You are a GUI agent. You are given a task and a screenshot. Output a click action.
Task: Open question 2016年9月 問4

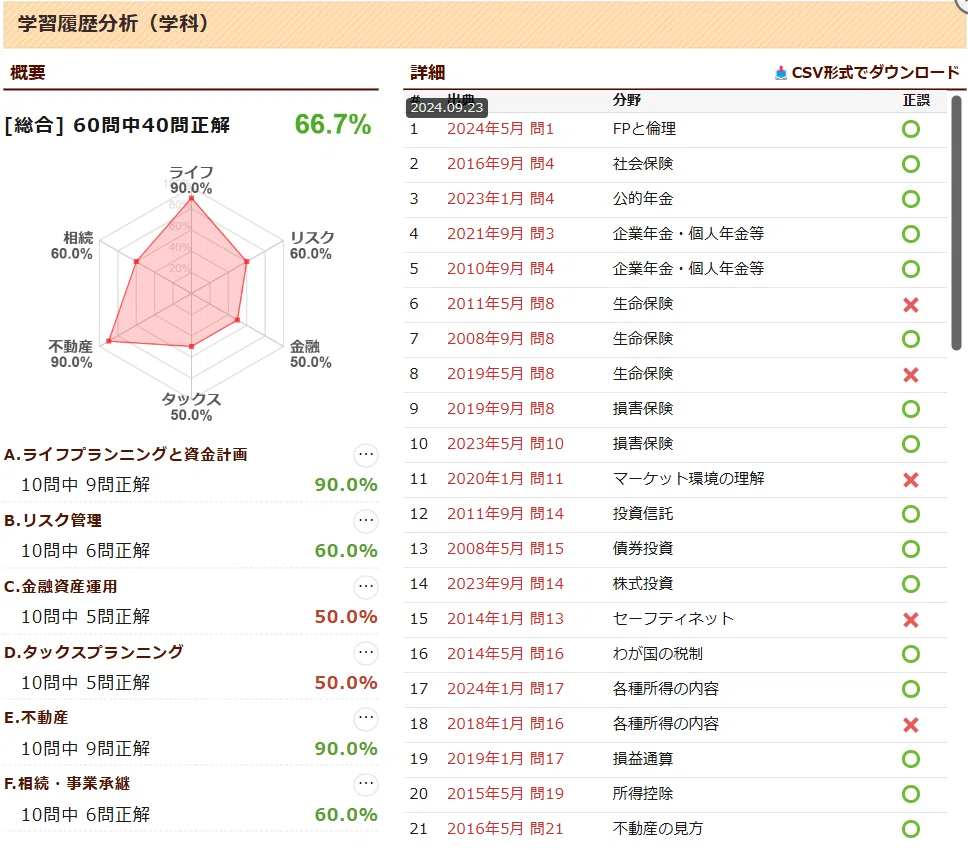pyautogui.click(x=501, y=164)
